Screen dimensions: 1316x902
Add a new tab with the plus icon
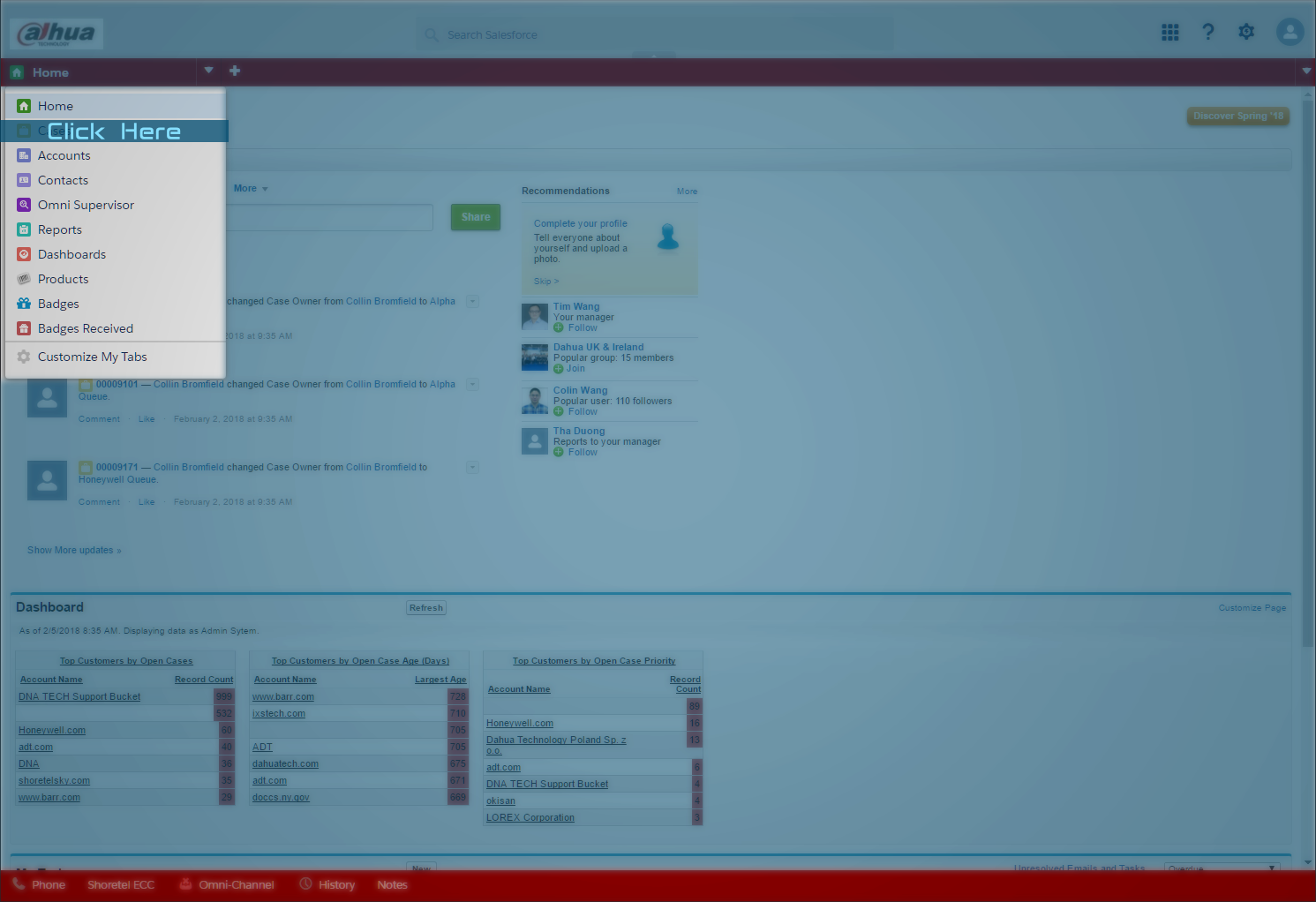coord(235,71)
